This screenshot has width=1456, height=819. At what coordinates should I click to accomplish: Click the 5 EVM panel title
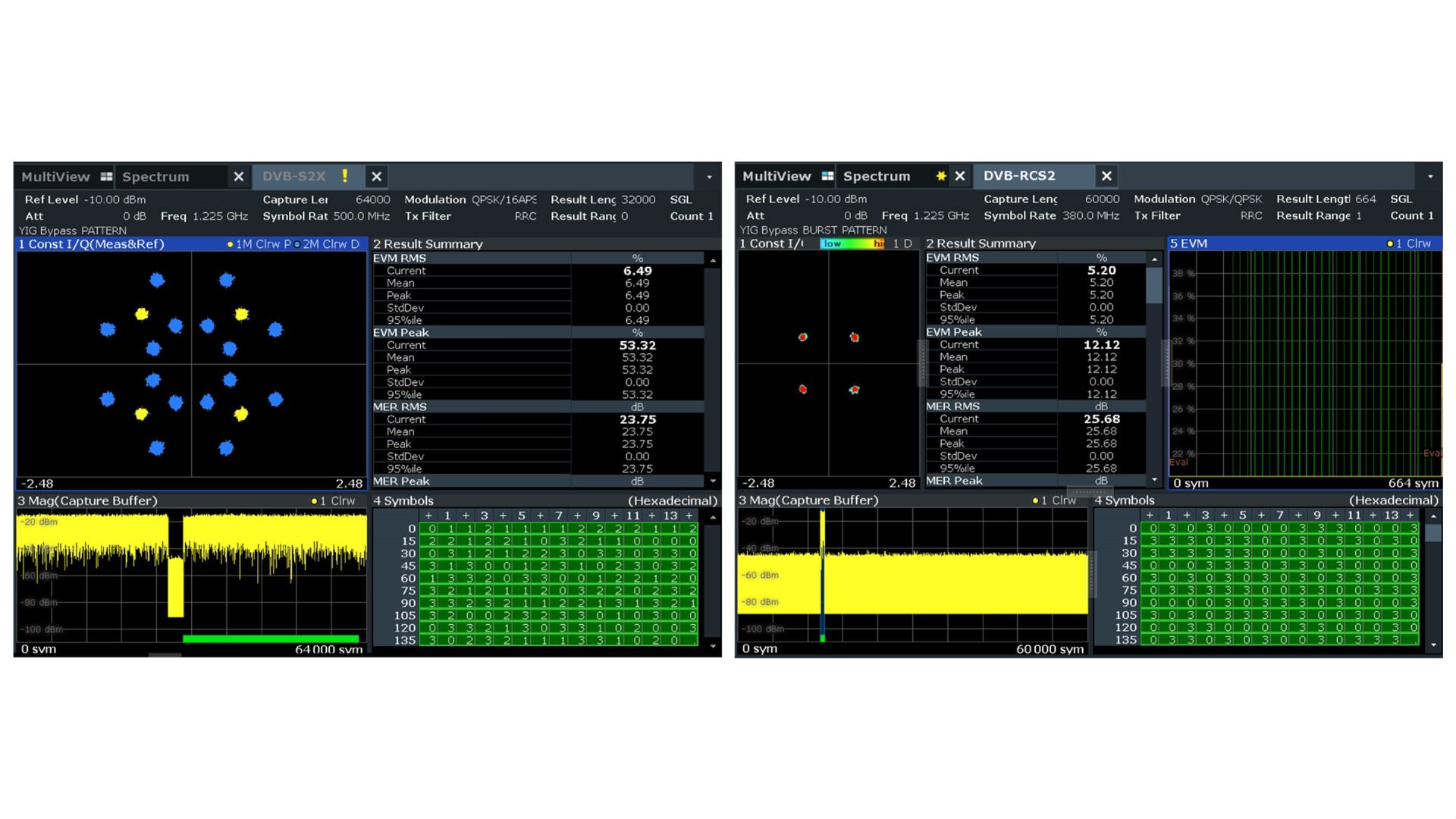pyautogui.click(x=1188, y=243)
